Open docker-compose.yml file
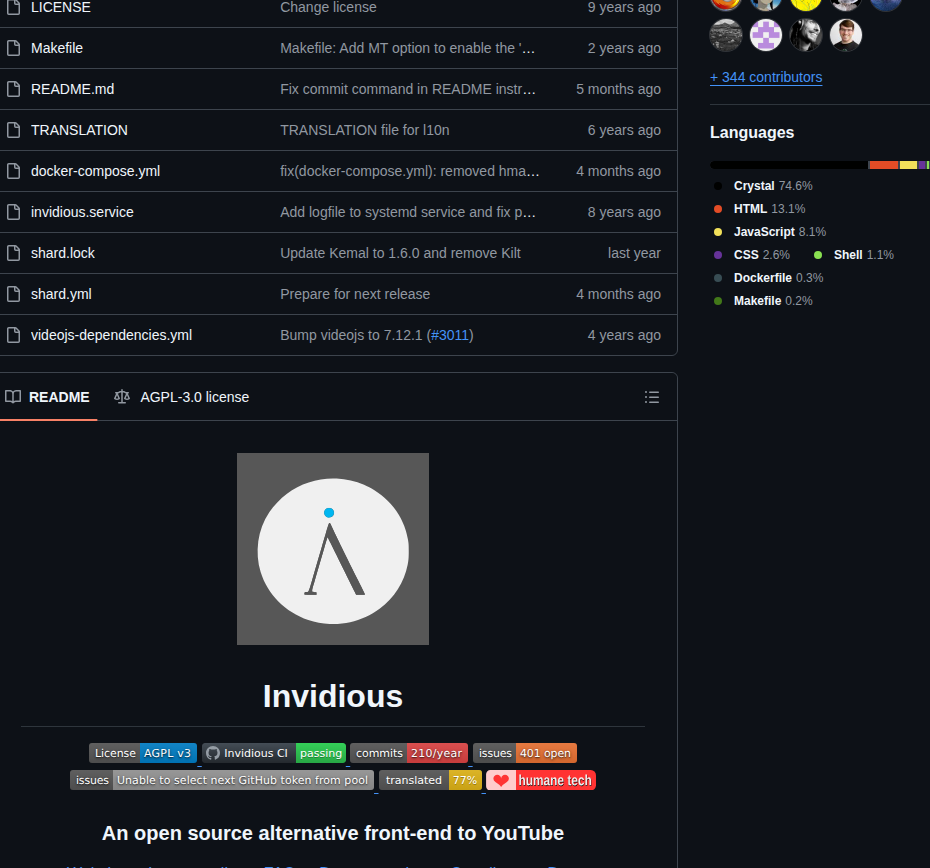Screen dimensions: 930x868 coord(95,171)
